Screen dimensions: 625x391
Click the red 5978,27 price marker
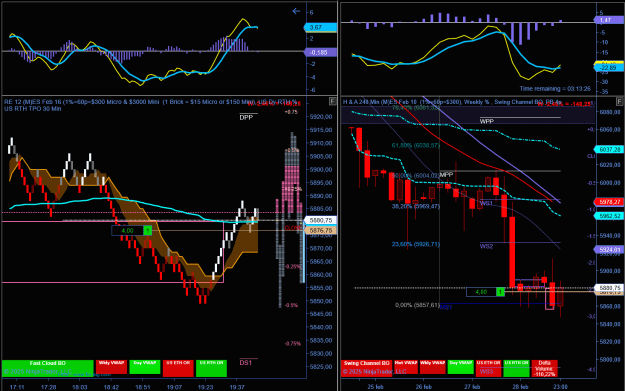click(609, 202)
